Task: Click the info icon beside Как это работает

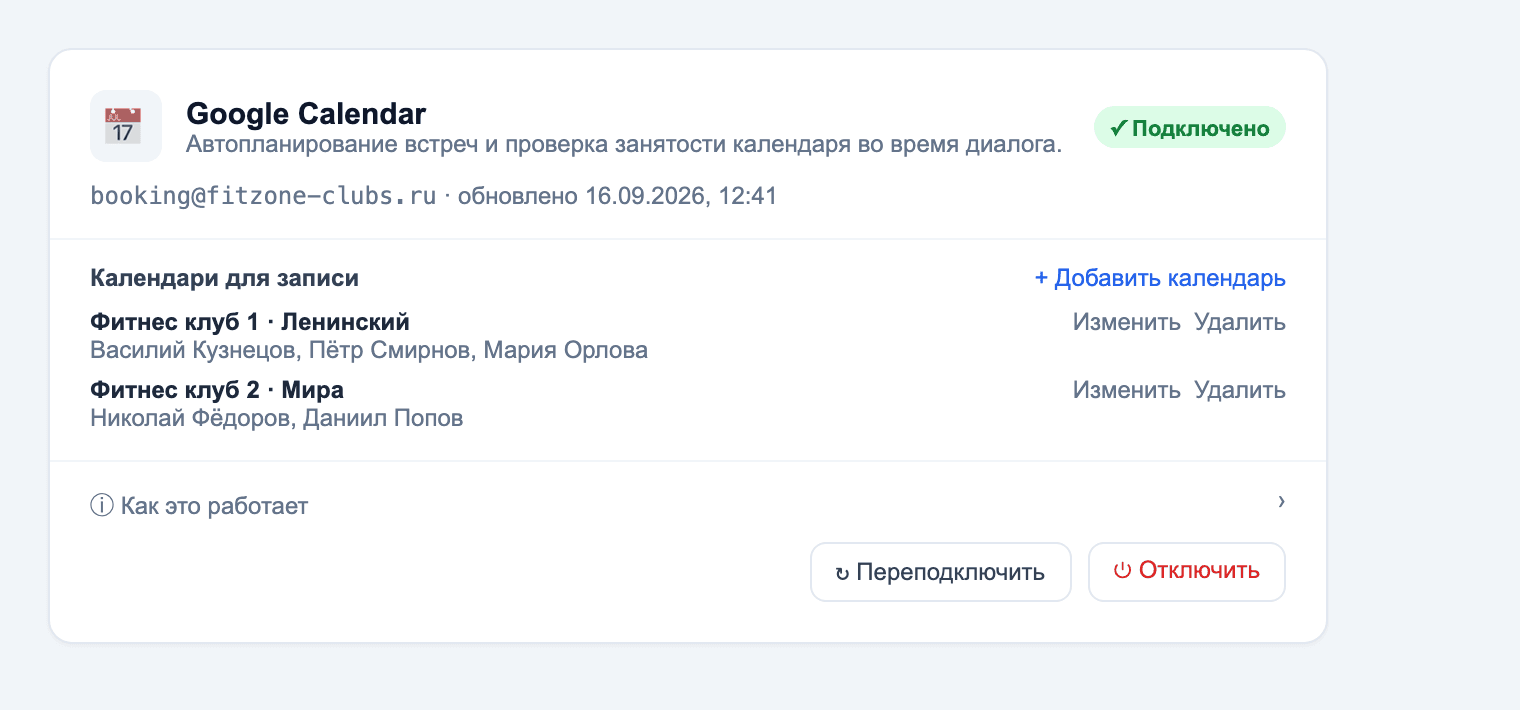Action: [102, 506]
